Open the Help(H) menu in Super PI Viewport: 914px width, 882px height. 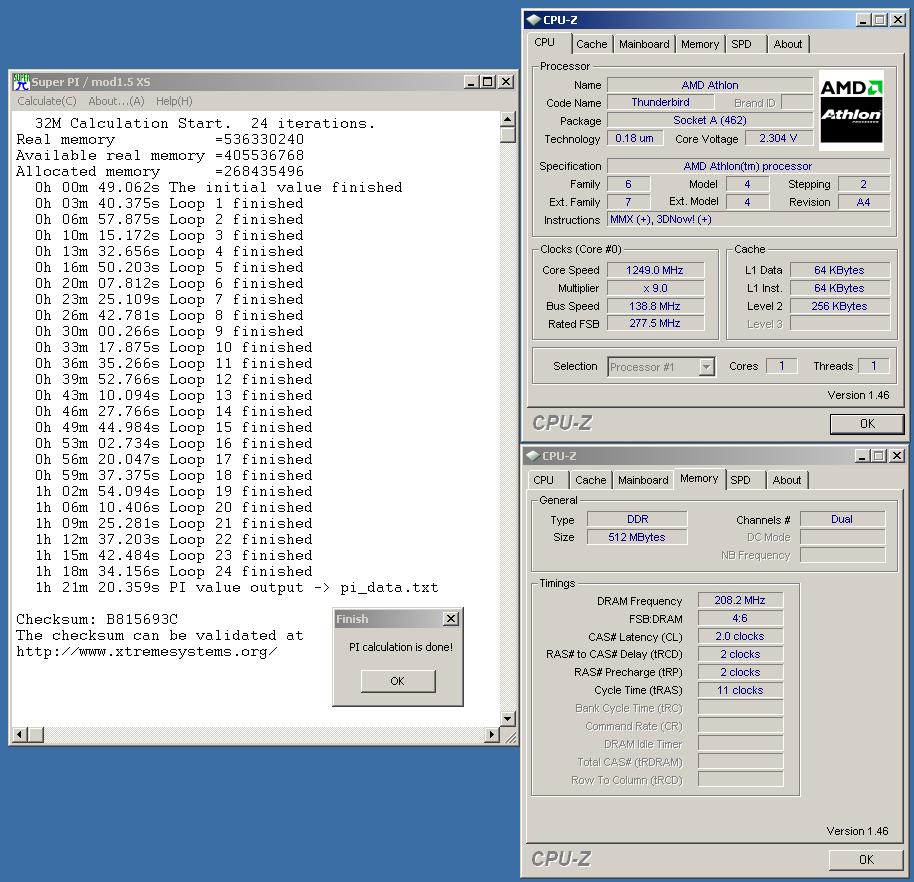tap(174, 101)
